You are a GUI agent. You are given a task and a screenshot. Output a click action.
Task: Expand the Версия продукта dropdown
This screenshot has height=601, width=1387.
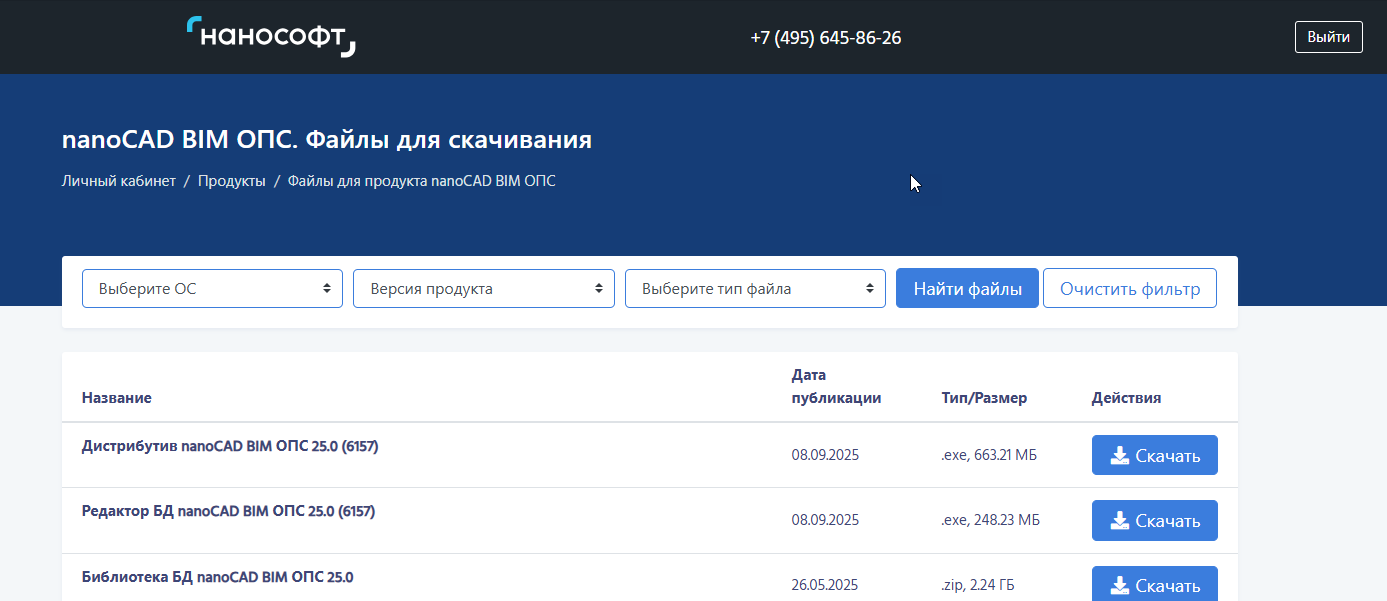(x=484, y=289)
